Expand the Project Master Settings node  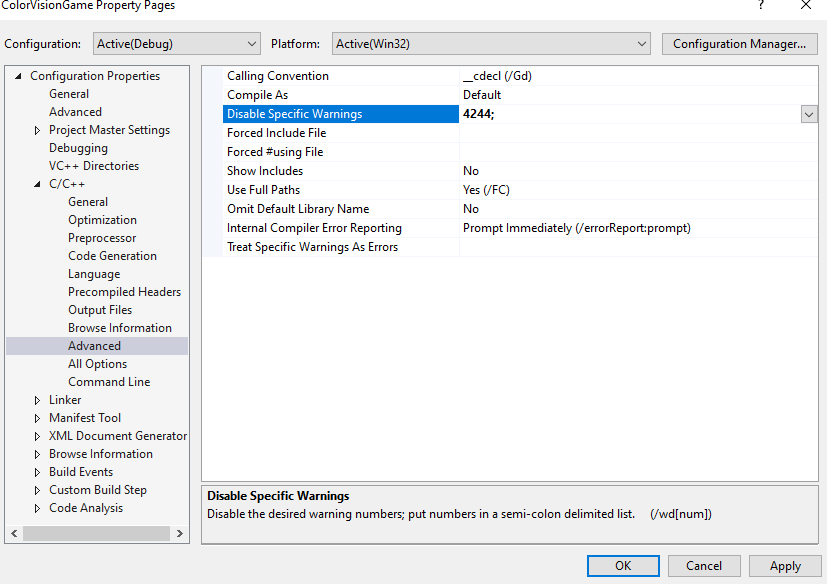[x=38, y=130]
